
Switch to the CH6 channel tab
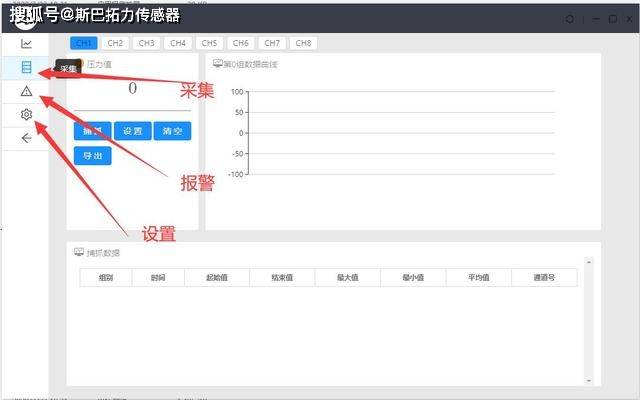click(x=241, y=43)
